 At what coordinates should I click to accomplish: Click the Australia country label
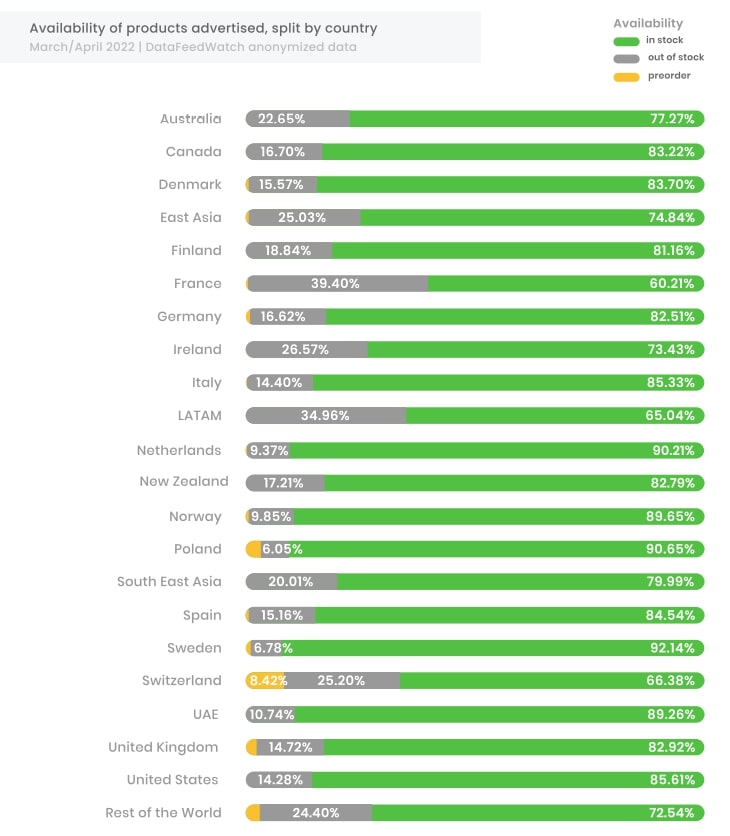pos(190,118)
